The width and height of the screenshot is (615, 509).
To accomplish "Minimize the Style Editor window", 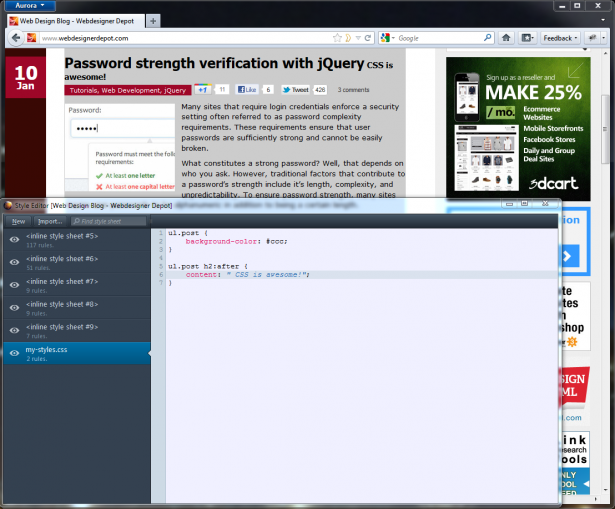I will 509,204.
